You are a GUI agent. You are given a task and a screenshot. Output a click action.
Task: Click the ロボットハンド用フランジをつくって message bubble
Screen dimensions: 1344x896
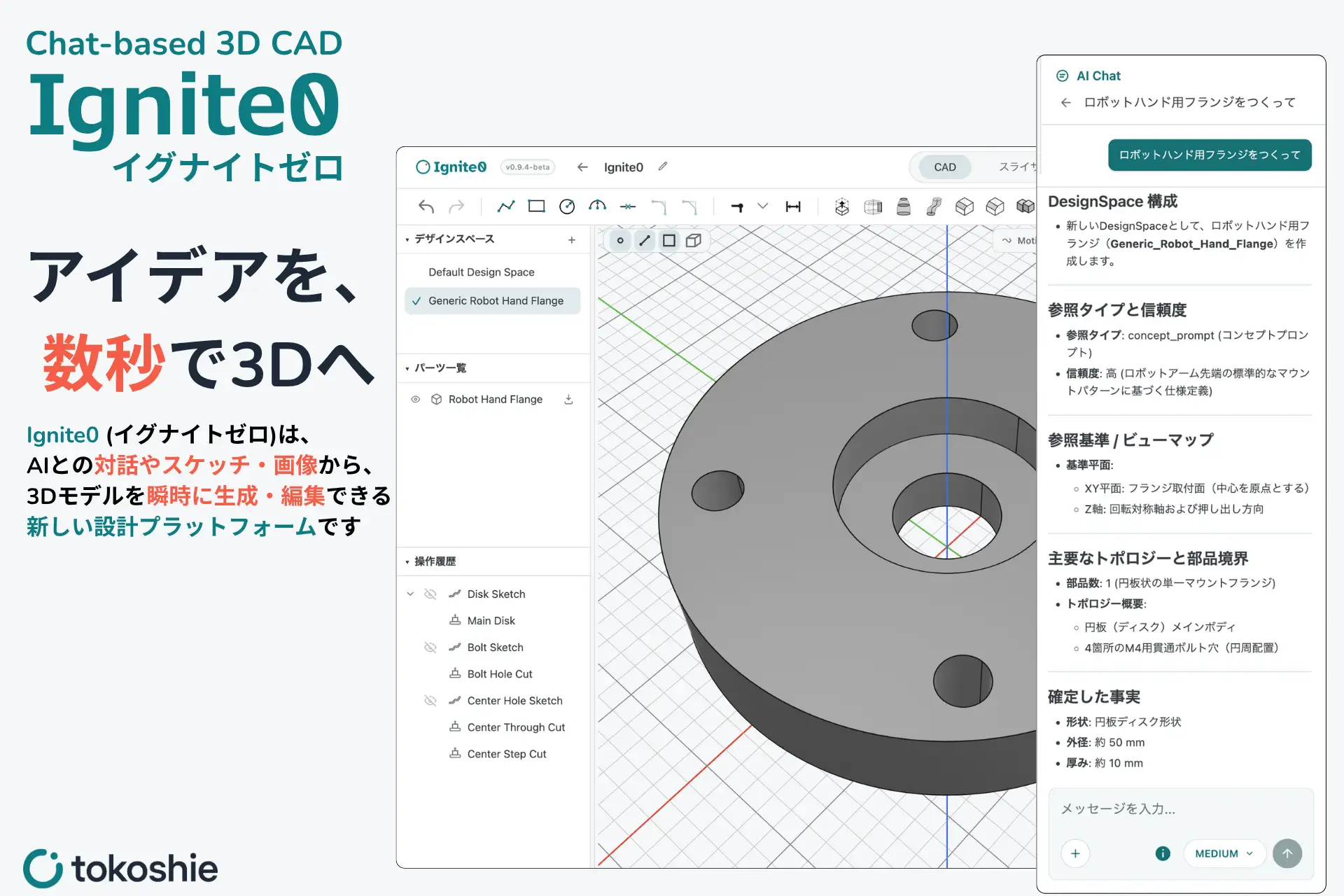[x=1210, y=155]
